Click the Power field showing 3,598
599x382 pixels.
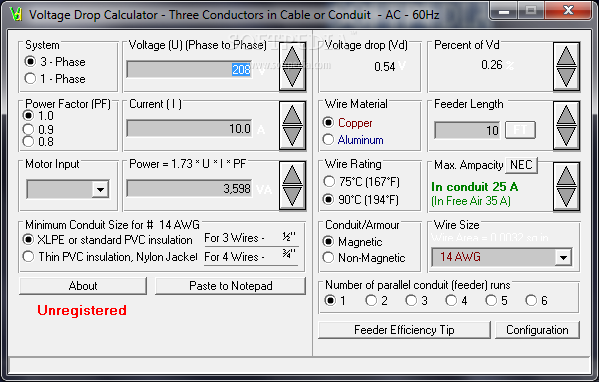tap(189, 188)
